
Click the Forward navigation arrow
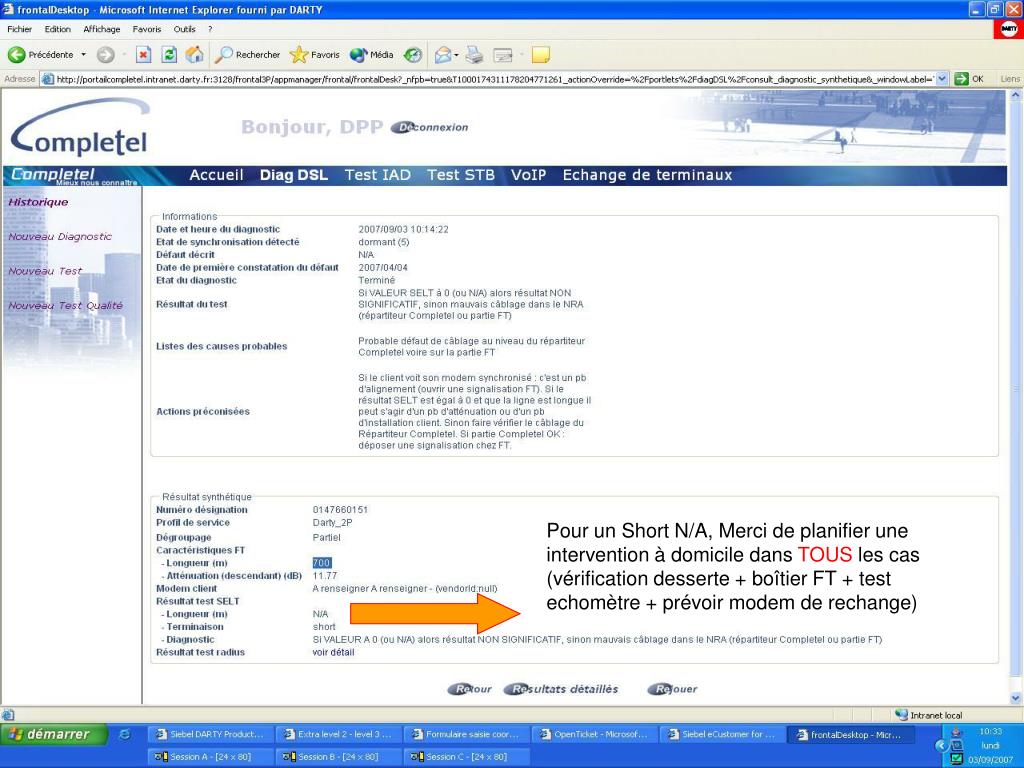click(105, 55)
